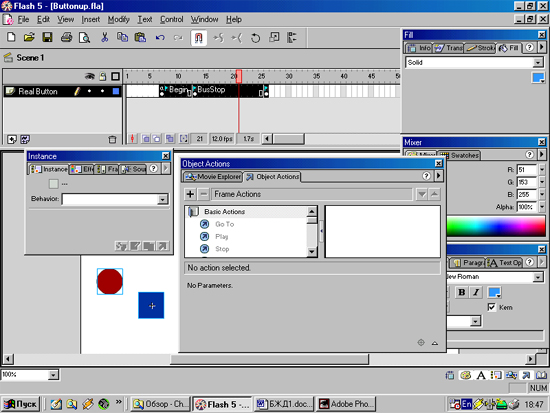
Task: Open a file with the folder icon
Action: click(x=29, y=37)
